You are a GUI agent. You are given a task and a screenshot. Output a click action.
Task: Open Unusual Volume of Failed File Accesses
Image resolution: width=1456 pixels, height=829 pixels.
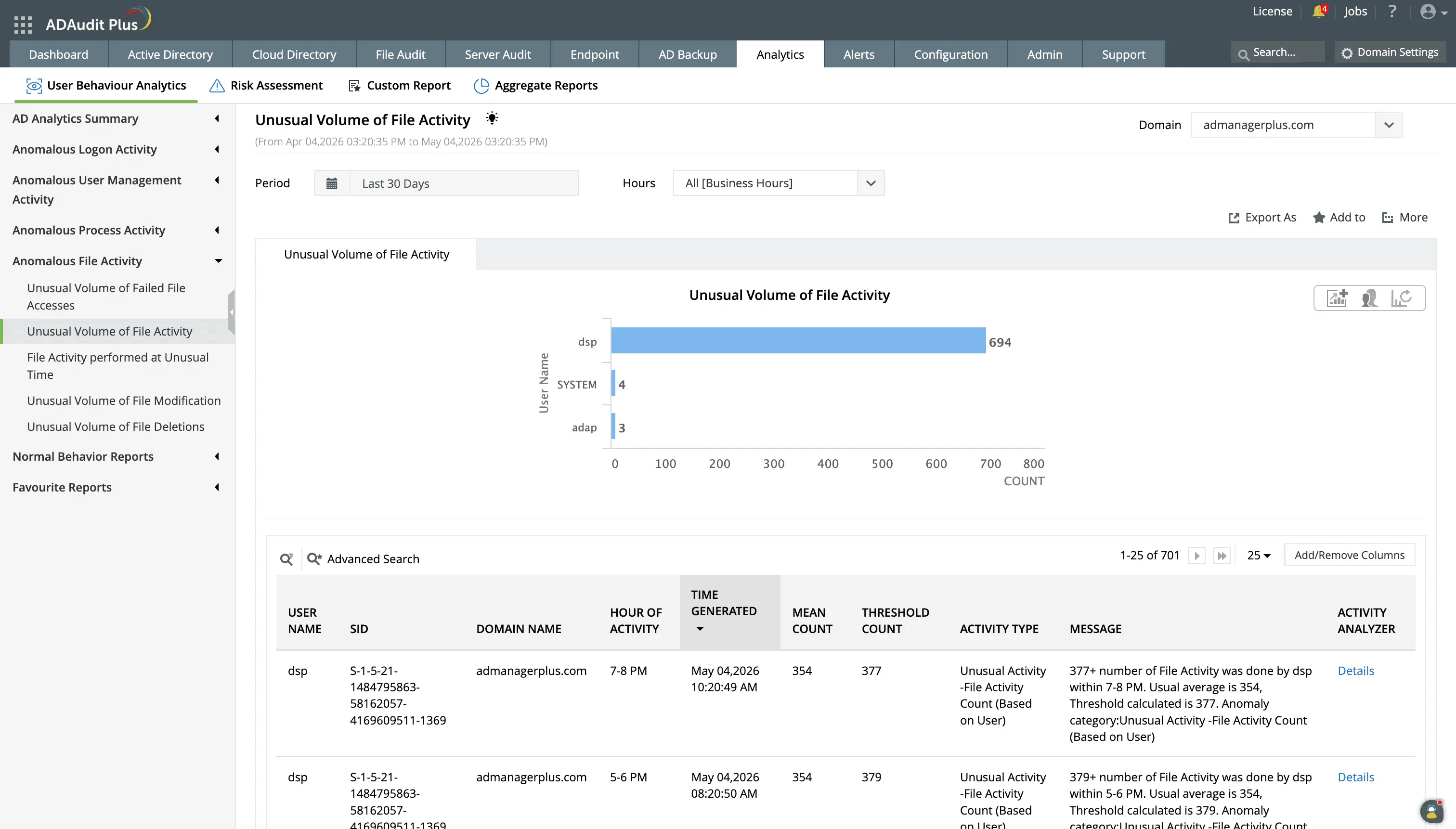tap(106, 297)
